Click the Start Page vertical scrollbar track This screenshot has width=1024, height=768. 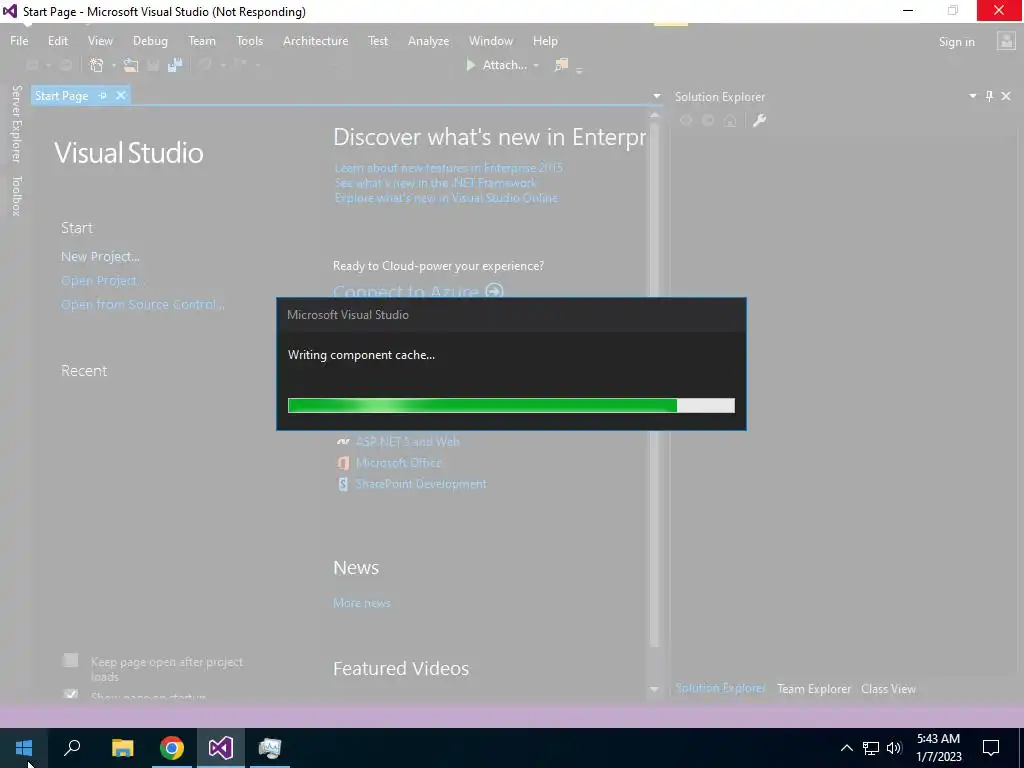654,402
